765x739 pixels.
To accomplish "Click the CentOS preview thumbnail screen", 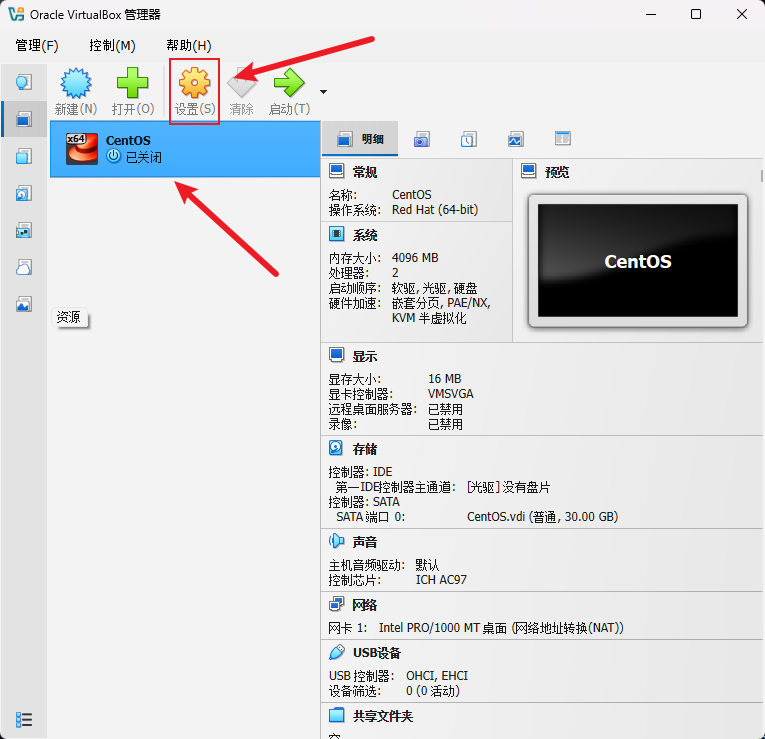I will (x=638, y=261).
